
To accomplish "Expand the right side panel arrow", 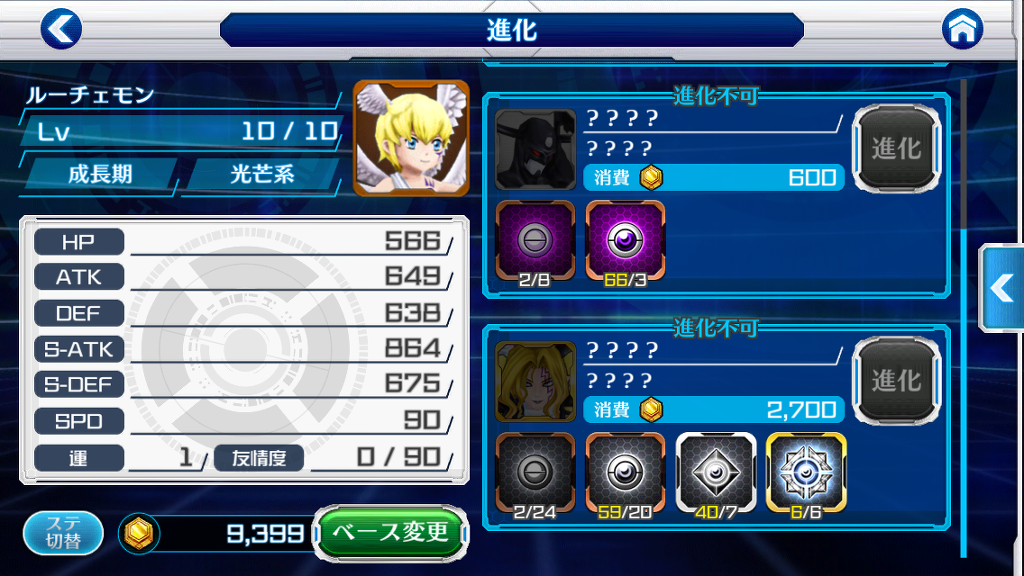I will [1002, 288].
